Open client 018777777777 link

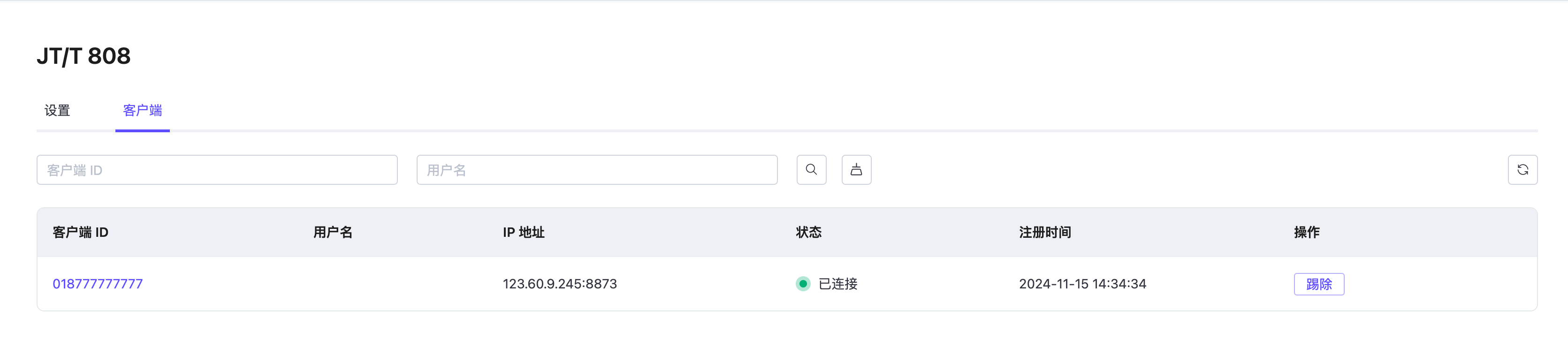pos(98,284)
